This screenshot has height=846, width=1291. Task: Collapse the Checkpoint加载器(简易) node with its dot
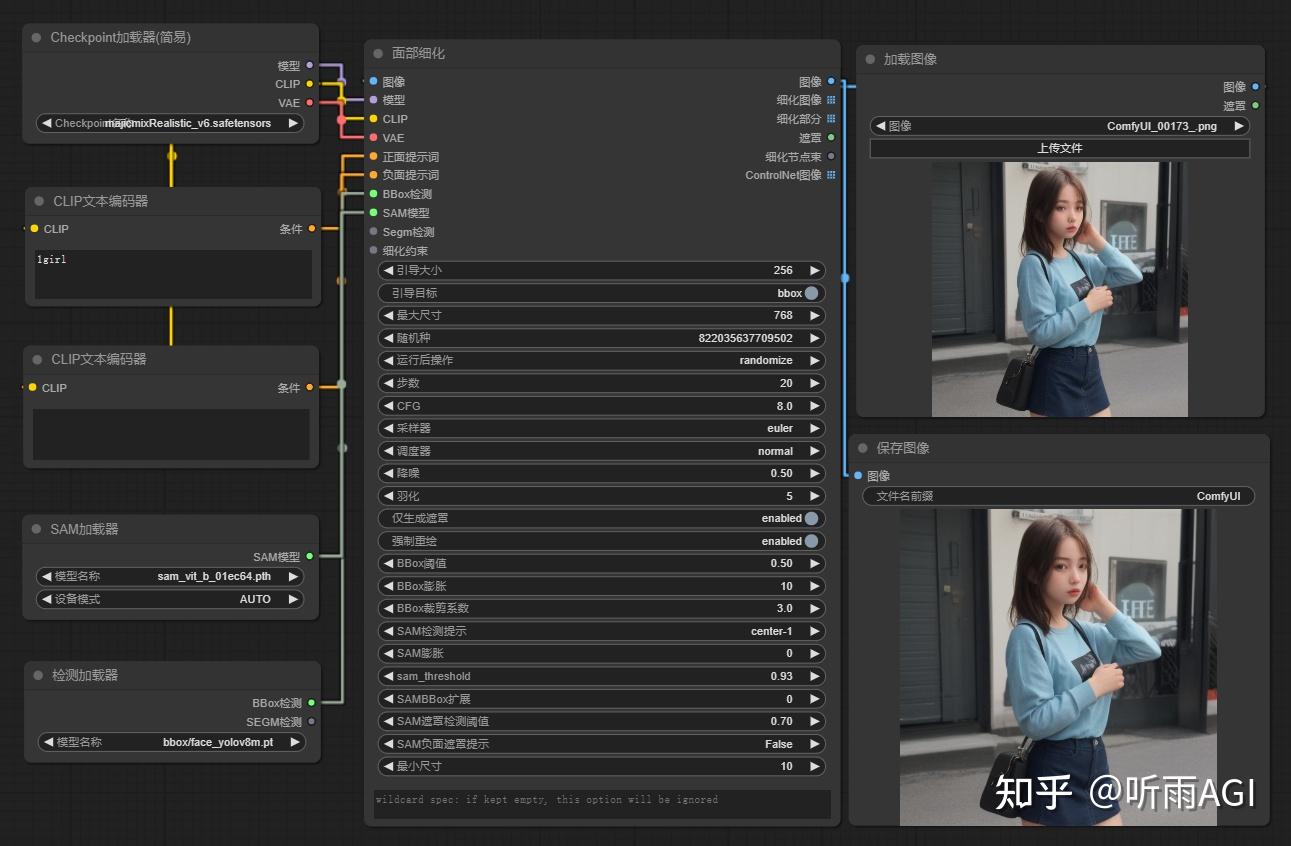pyautogui.click(x=36, y=37)
